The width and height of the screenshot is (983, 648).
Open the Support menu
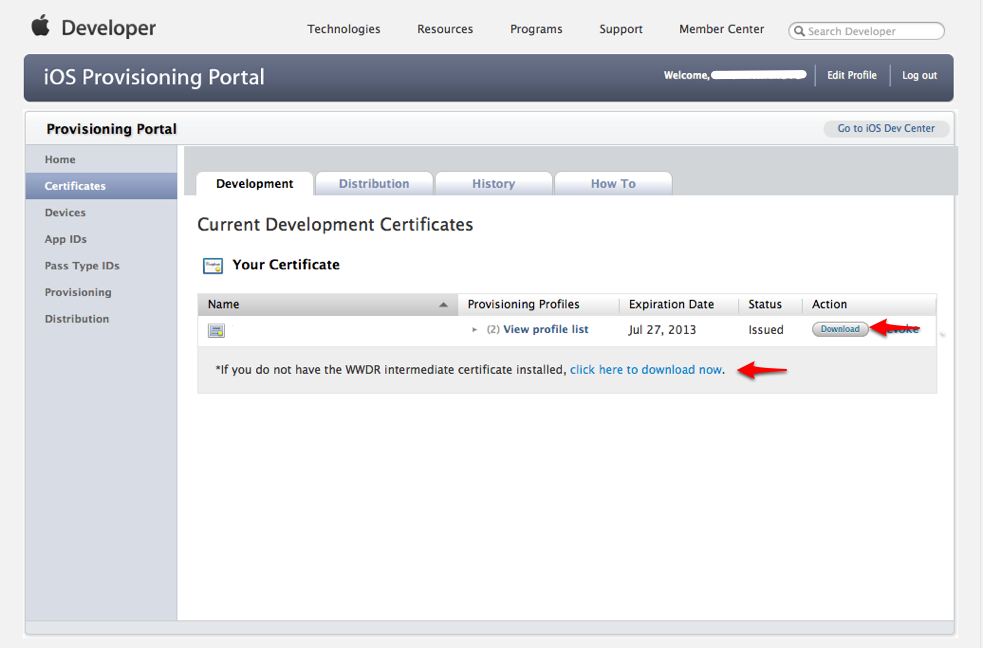[x=621, y=29]
